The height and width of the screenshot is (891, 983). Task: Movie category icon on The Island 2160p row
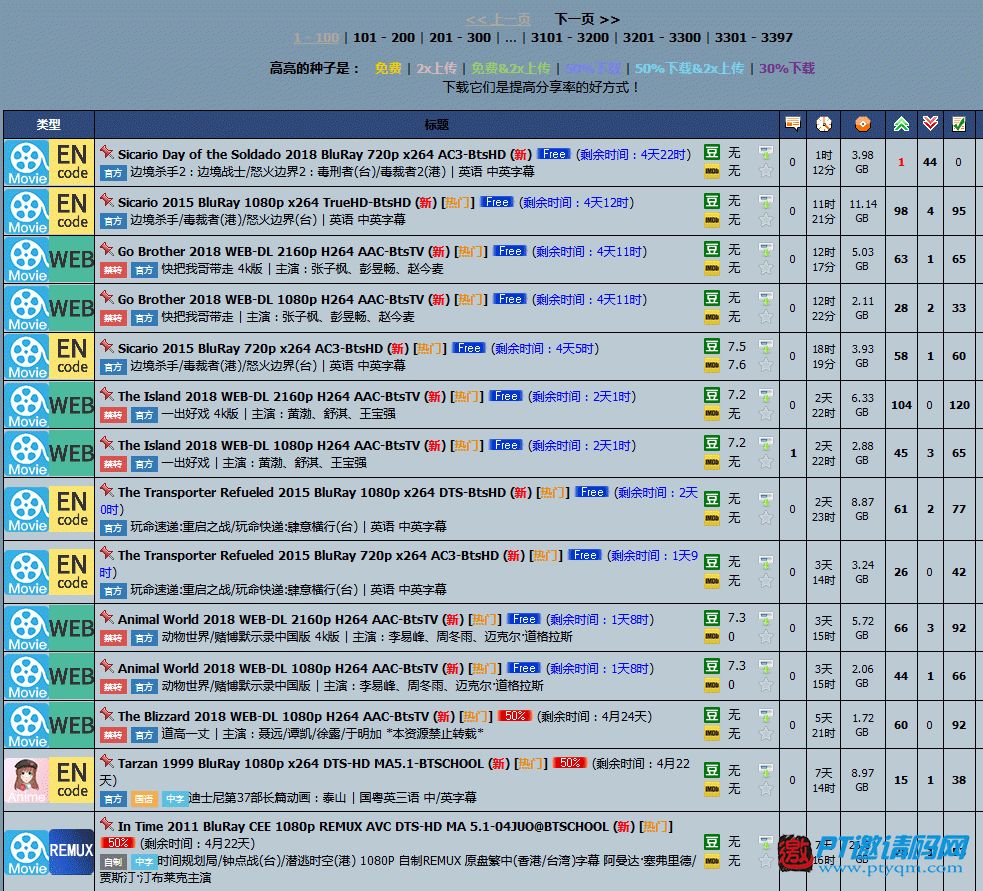pyautogui.click(x=28, y=406)
